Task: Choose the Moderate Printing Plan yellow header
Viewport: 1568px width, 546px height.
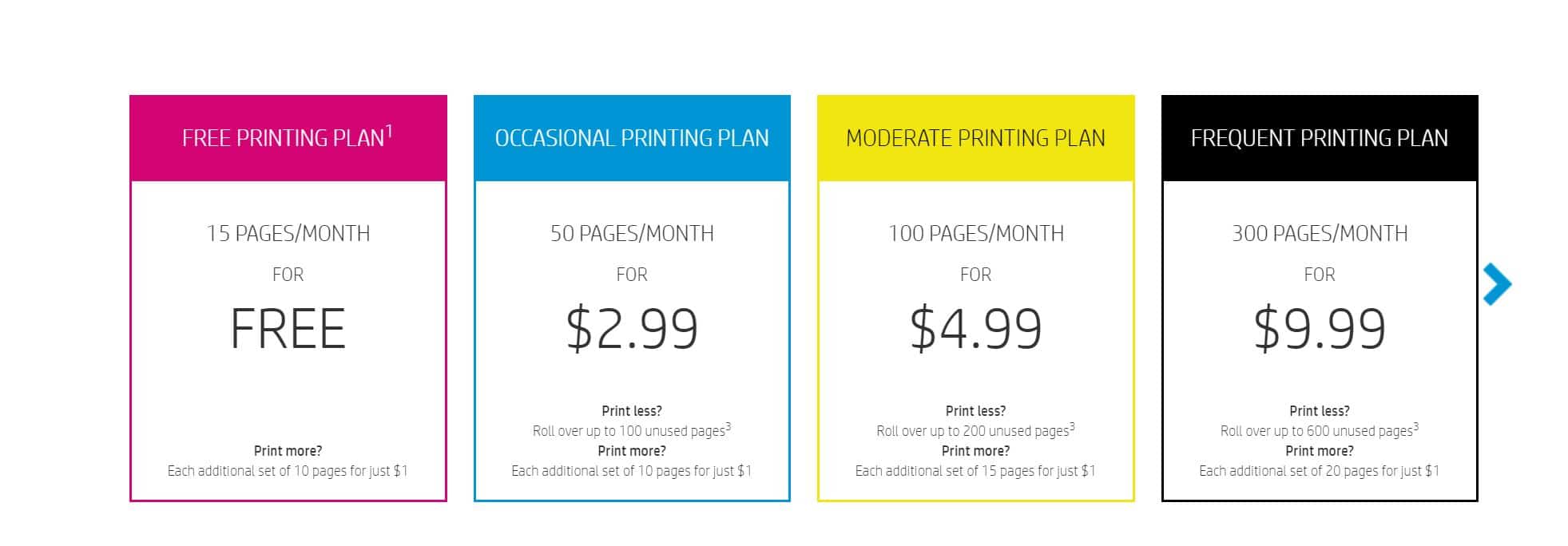Action: point(975,138)
